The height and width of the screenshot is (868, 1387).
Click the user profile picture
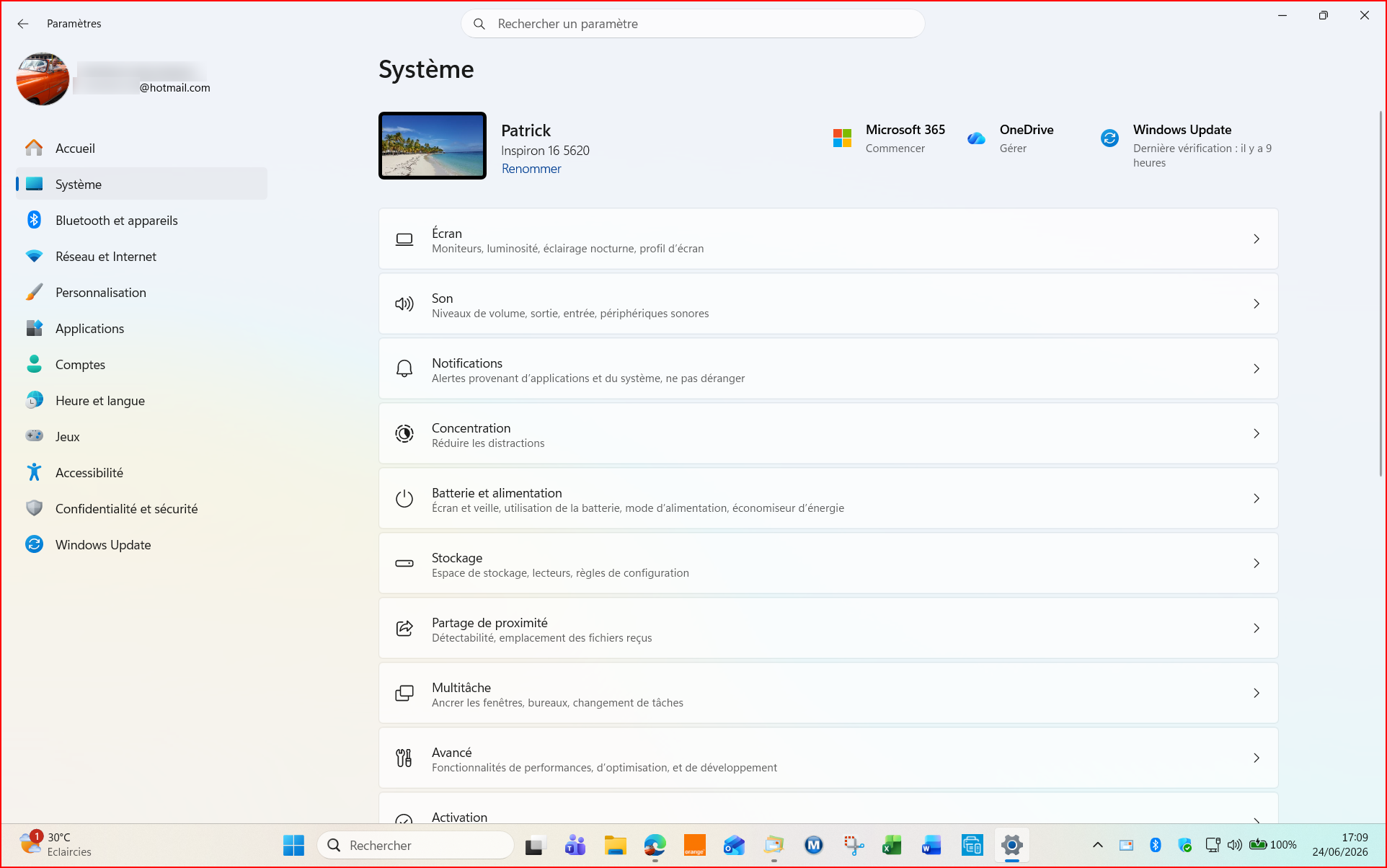pyautogui.click(x=43, y=79)
